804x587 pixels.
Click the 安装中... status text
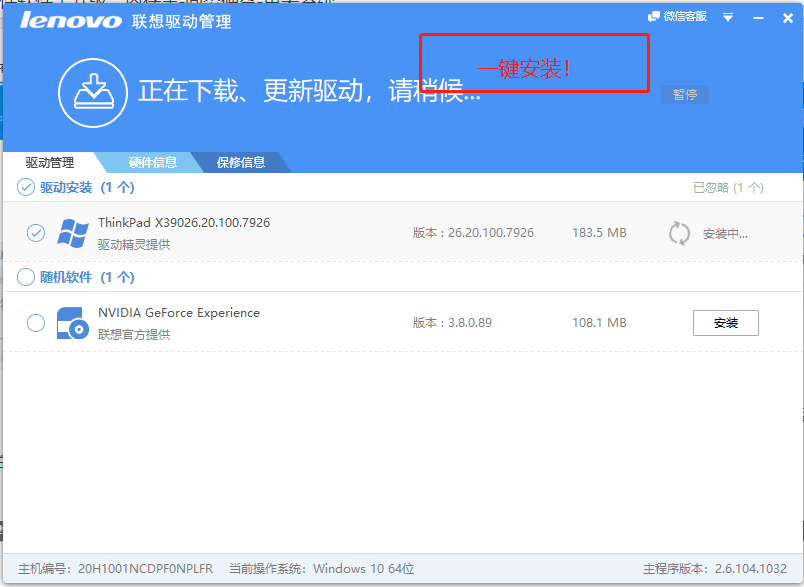(725, 234)
